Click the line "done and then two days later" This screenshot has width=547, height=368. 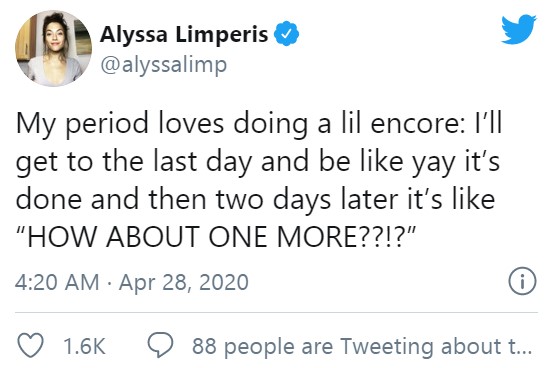[255, 199]
